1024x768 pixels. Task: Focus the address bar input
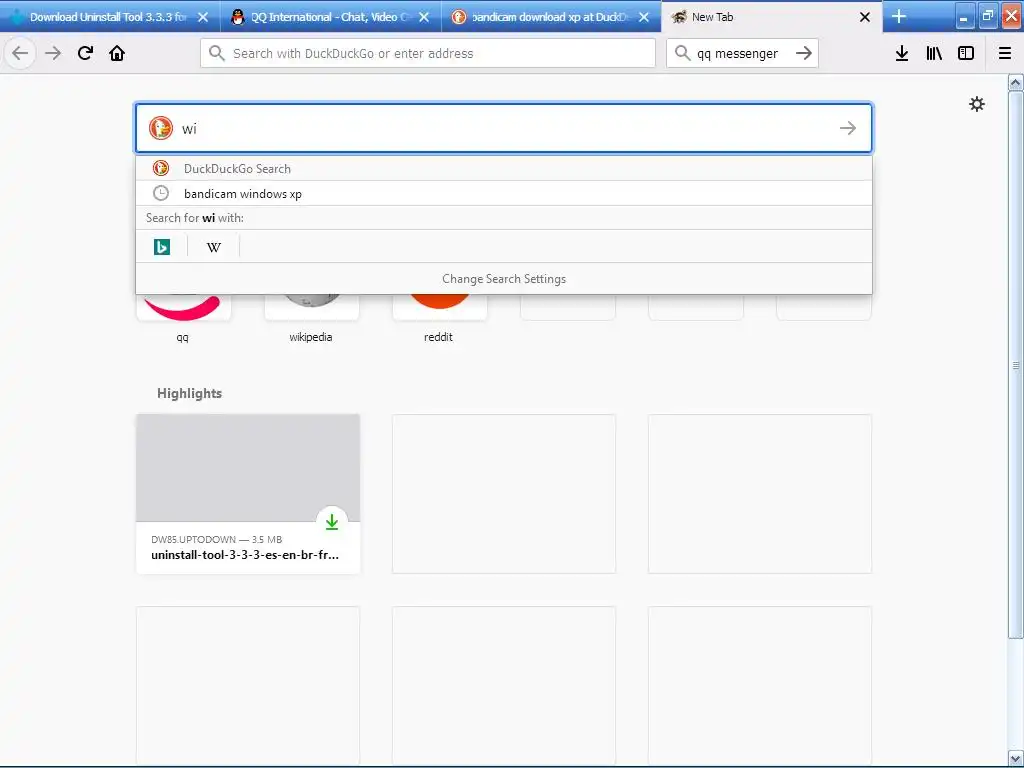click(x=428, y=53)
